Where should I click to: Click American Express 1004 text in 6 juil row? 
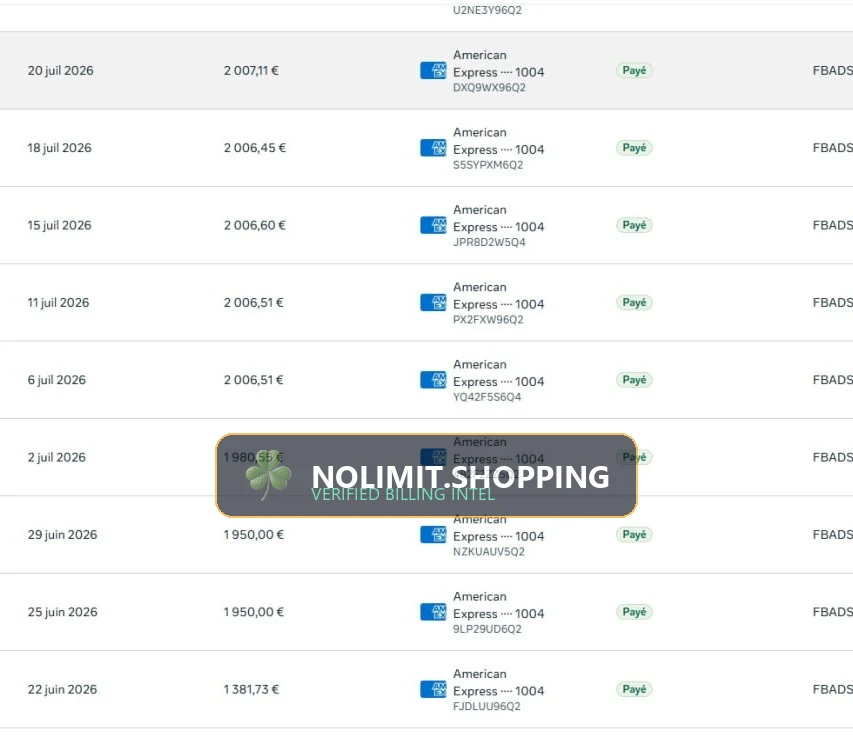tap(498, 373)
